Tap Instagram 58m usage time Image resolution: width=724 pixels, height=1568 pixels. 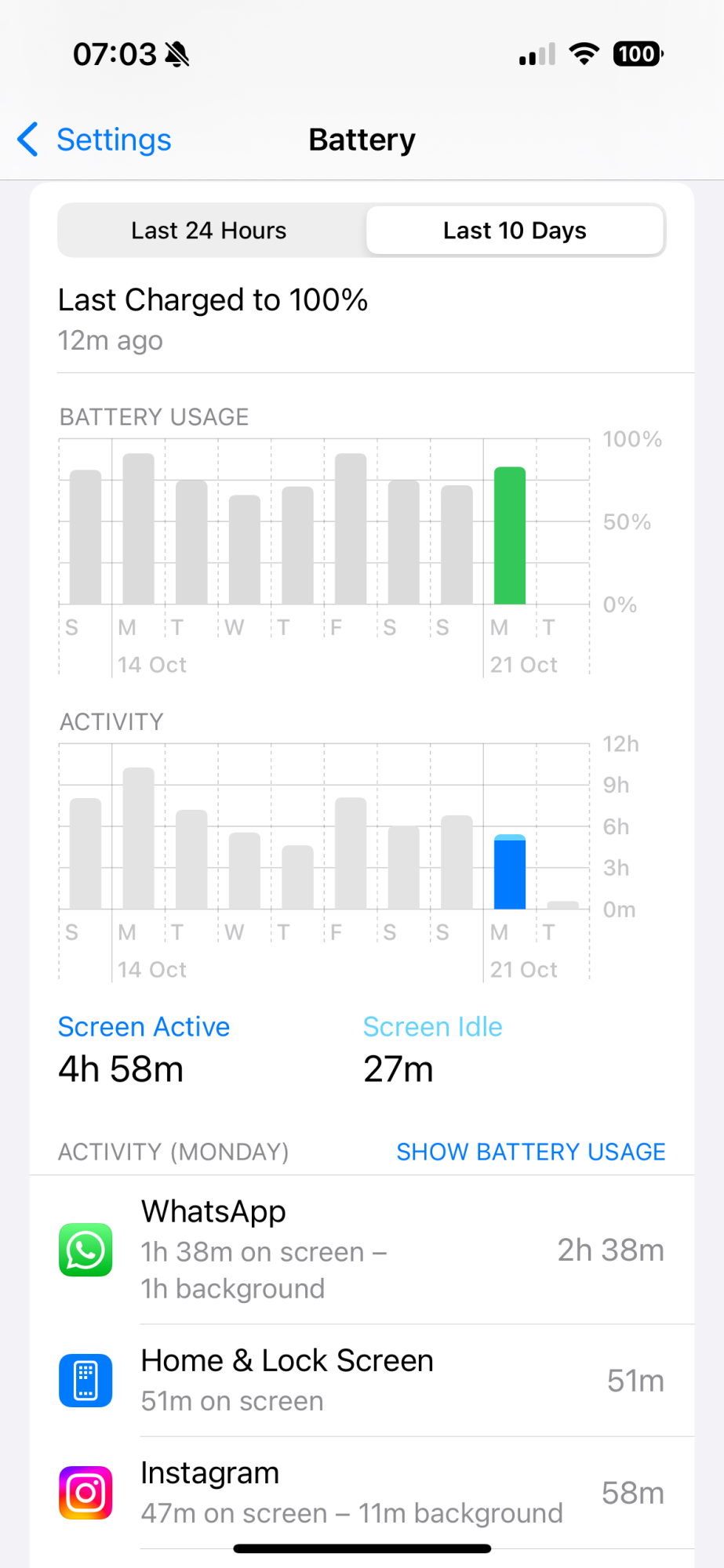pyautogui.click(x=632, y=1494)
